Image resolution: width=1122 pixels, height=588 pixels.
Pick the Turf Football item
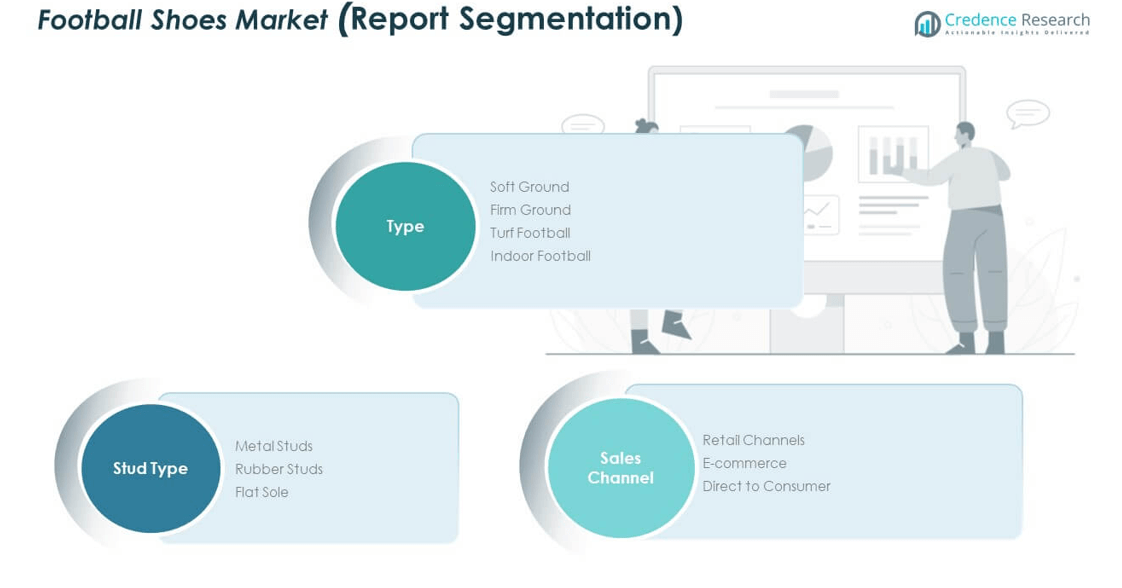pyautogui.click(x=530, y=233)
